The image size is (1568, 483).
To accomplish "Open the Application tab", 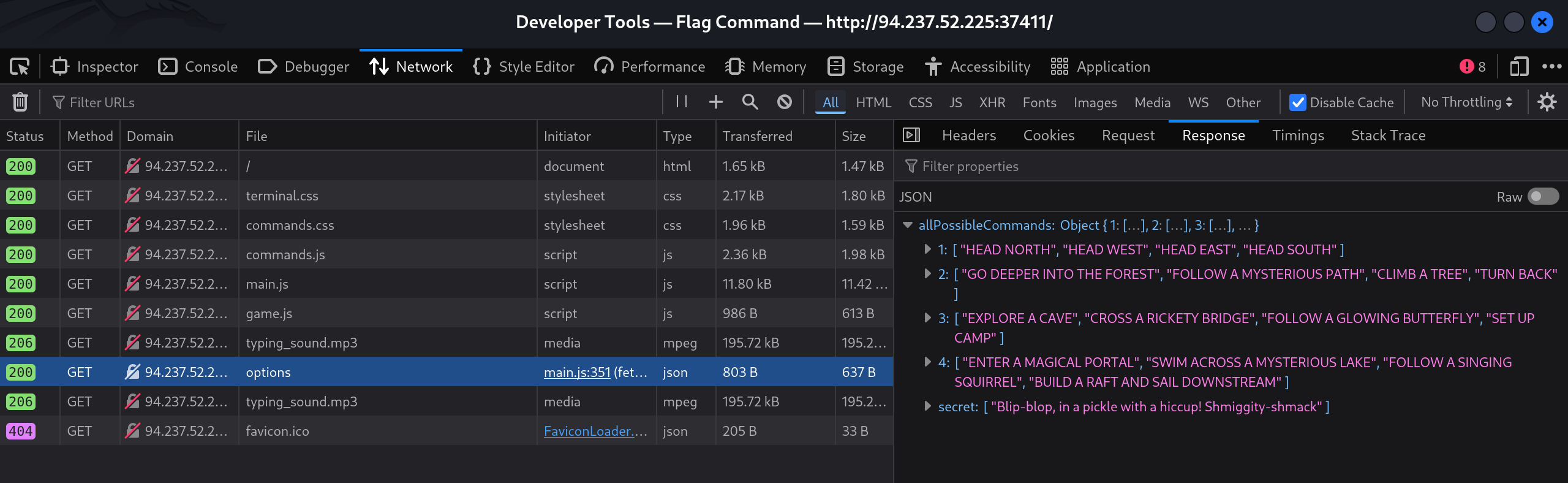I will click(1101, 66).
